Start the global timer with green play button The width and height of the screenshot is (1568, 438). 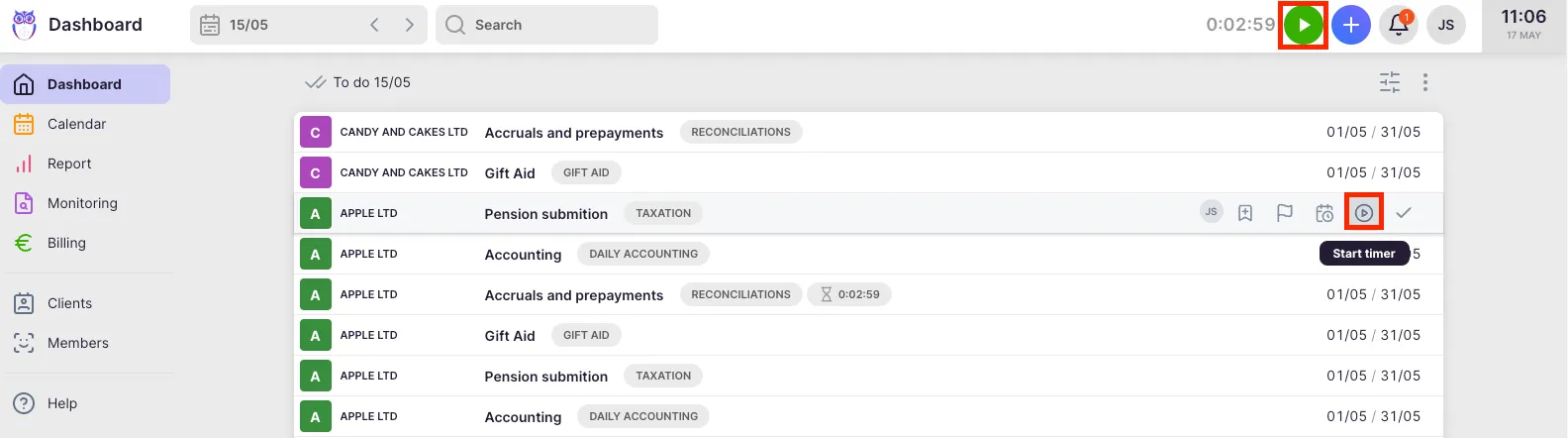(1304, 25)
